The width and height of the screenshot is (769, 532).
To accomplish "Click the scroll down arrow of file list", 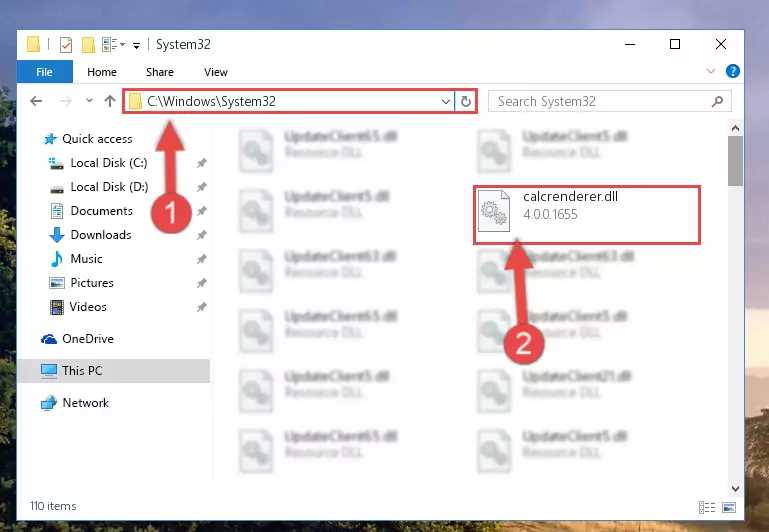I will pyautogui.click(x=735, y=488).
